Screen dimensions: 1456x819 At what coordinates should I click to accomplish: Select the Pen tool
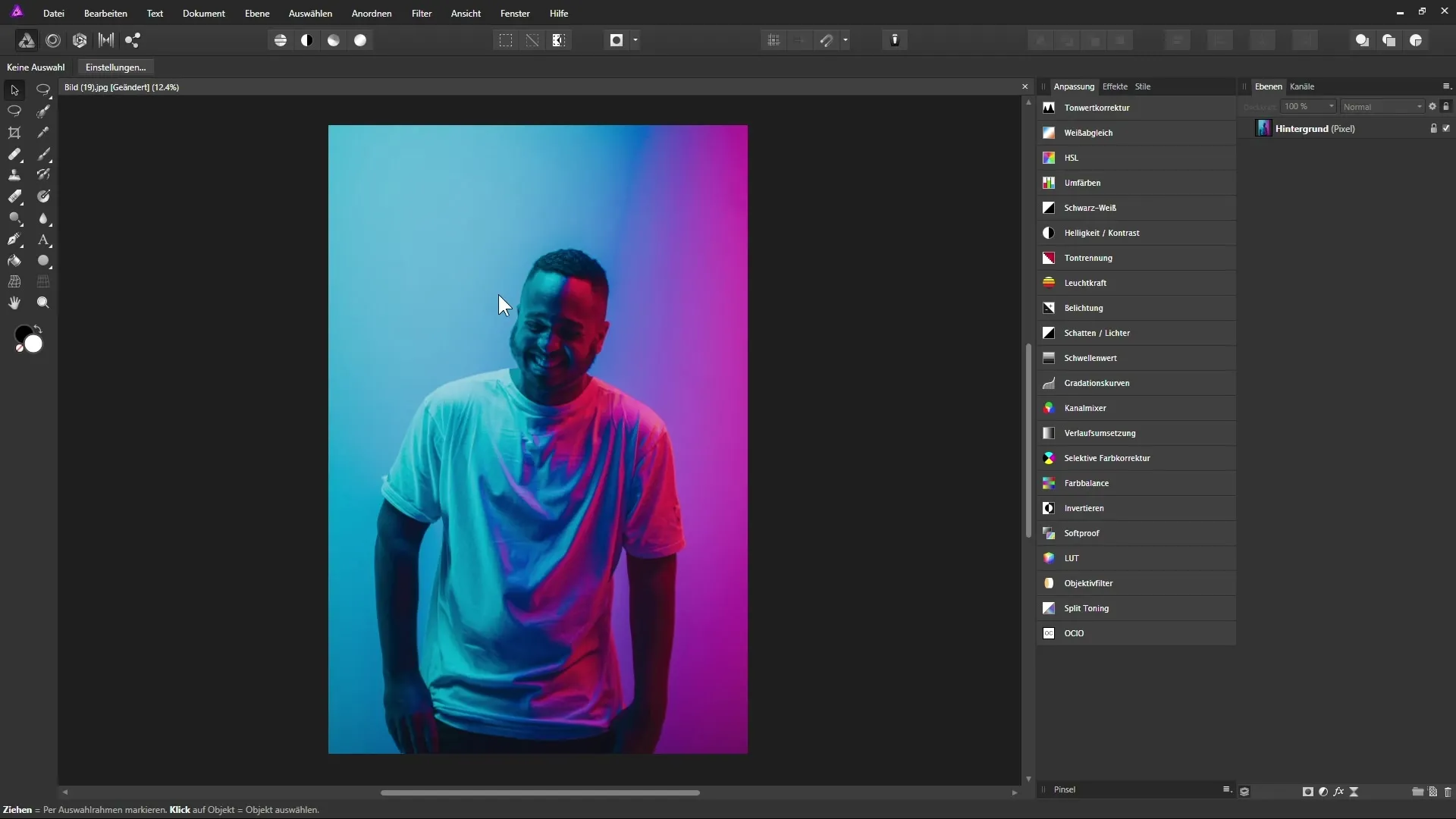14,240
